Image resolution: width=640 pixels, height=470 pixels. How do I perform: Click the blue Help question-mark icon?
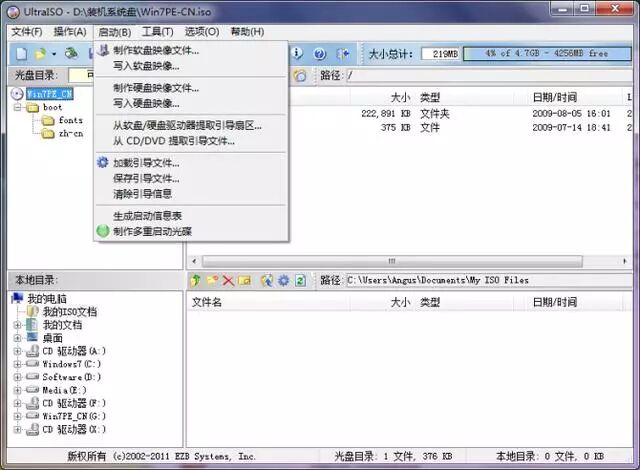pos(320,53)
